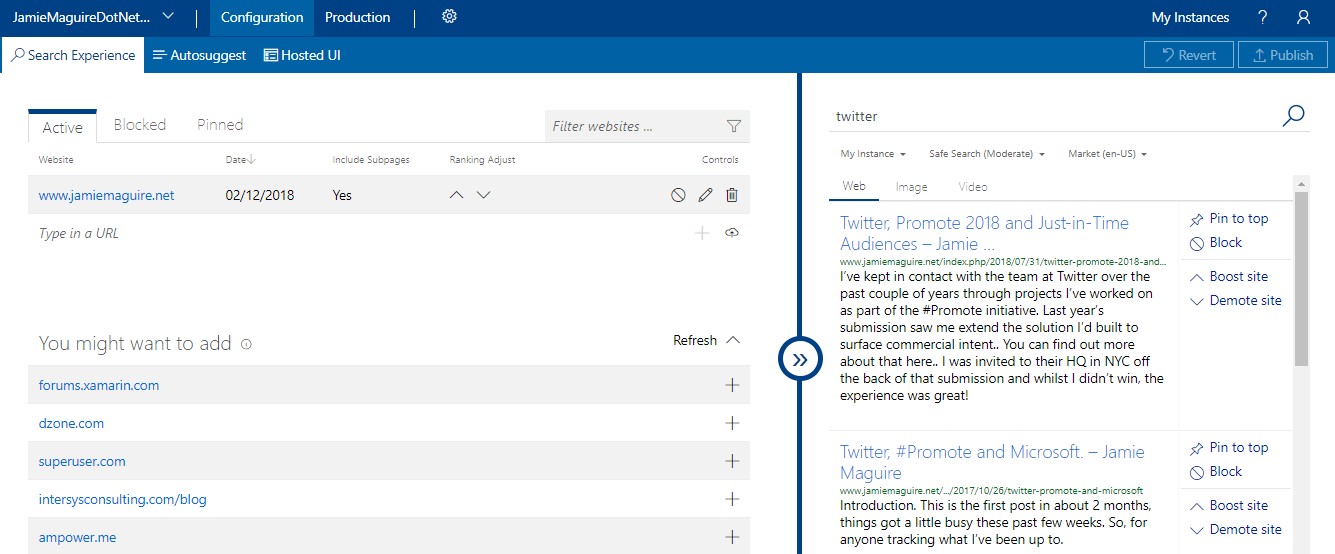Pin to top the #Promote and Microsoft result
Image resolution: width=1335 pixels, height=554 pixels.
pos(1229,447)
